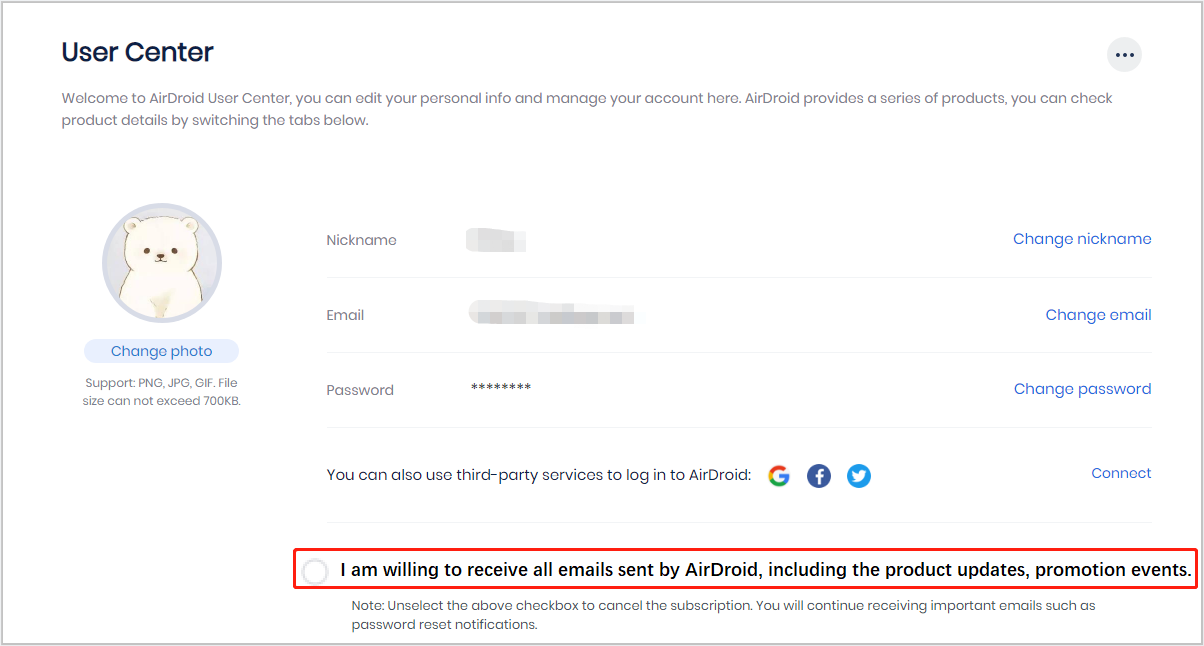Select the hidden password asterisks field

coord(500,389)
